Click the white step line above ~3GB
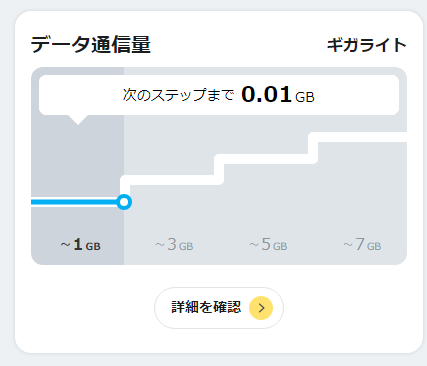The height and width of the screenshot is (366, 427). [172, 180]
